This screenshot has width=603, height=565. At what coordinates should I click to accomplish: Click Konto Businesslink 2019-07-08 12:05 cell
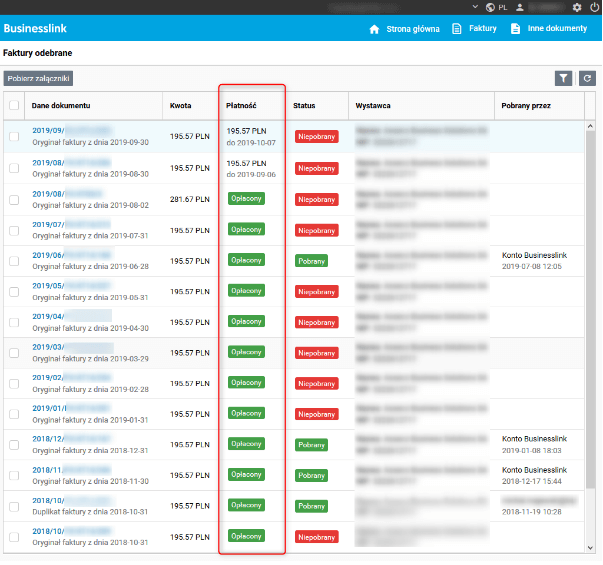[x=534, y=261]
